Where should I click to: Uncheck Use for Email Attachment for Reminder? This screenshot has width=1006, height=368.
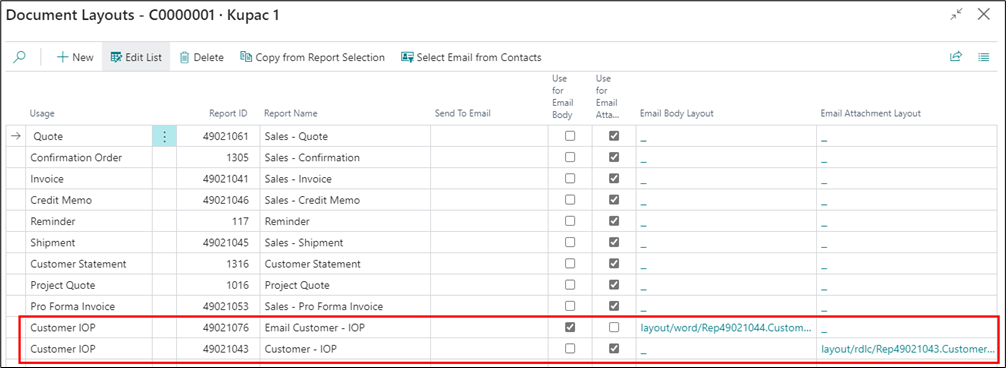614,221
